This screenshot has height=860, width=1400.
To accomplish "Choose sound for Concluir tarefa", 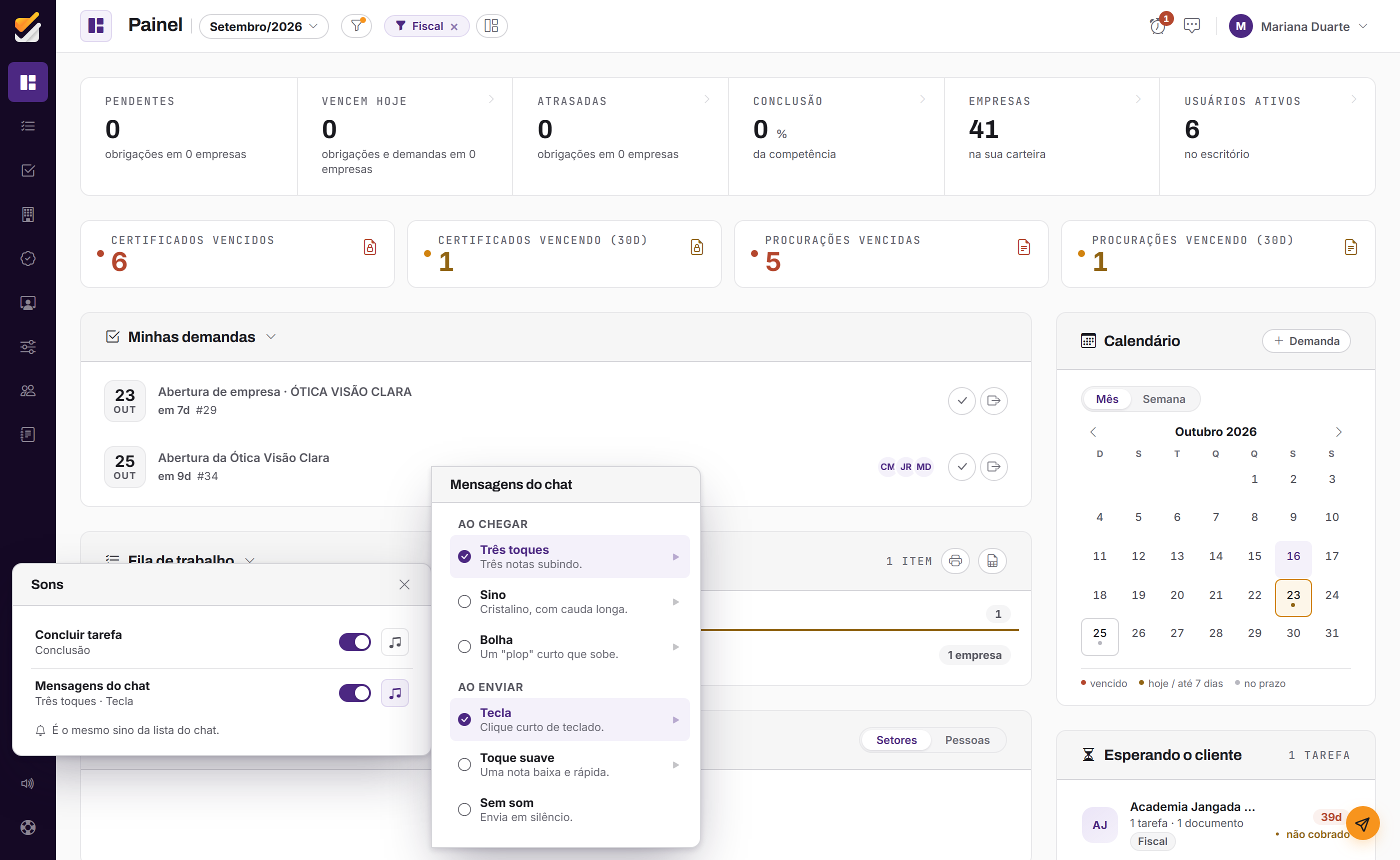I will [x=394, y=642].
